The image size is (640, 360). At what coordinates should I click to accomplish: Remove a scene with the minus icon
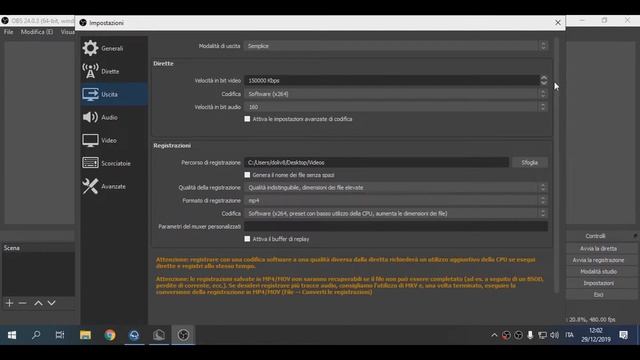click(22, 303)
